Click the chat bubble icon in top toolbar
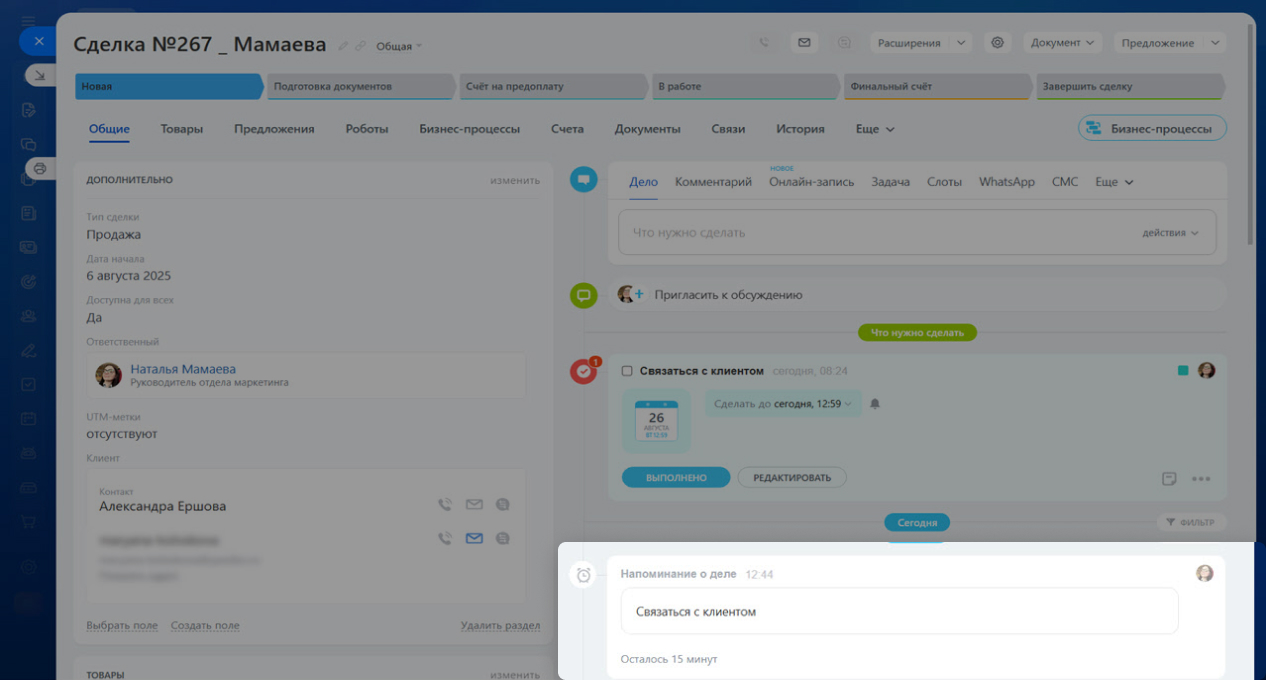Screen dimensions: 1266x680 [844, 43]
